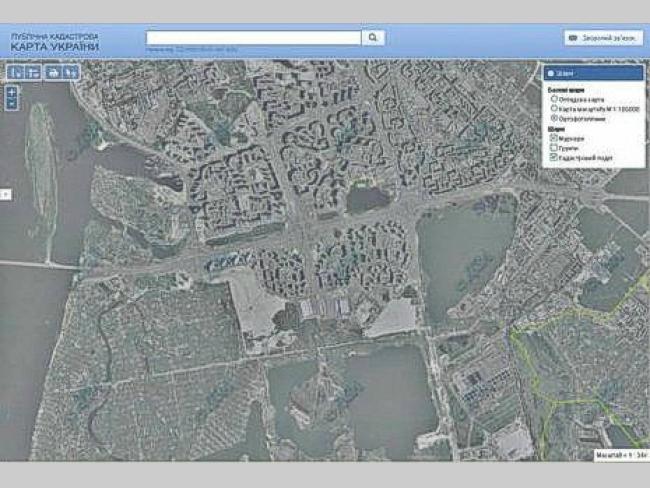Click the Зворотній зв'язок feedback button

point(603,38)
